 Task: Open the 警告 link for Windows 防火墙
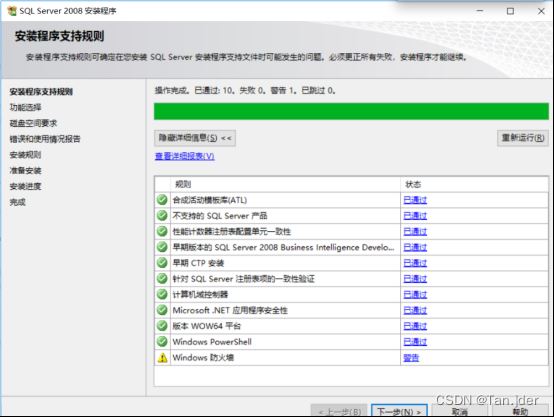411,358
